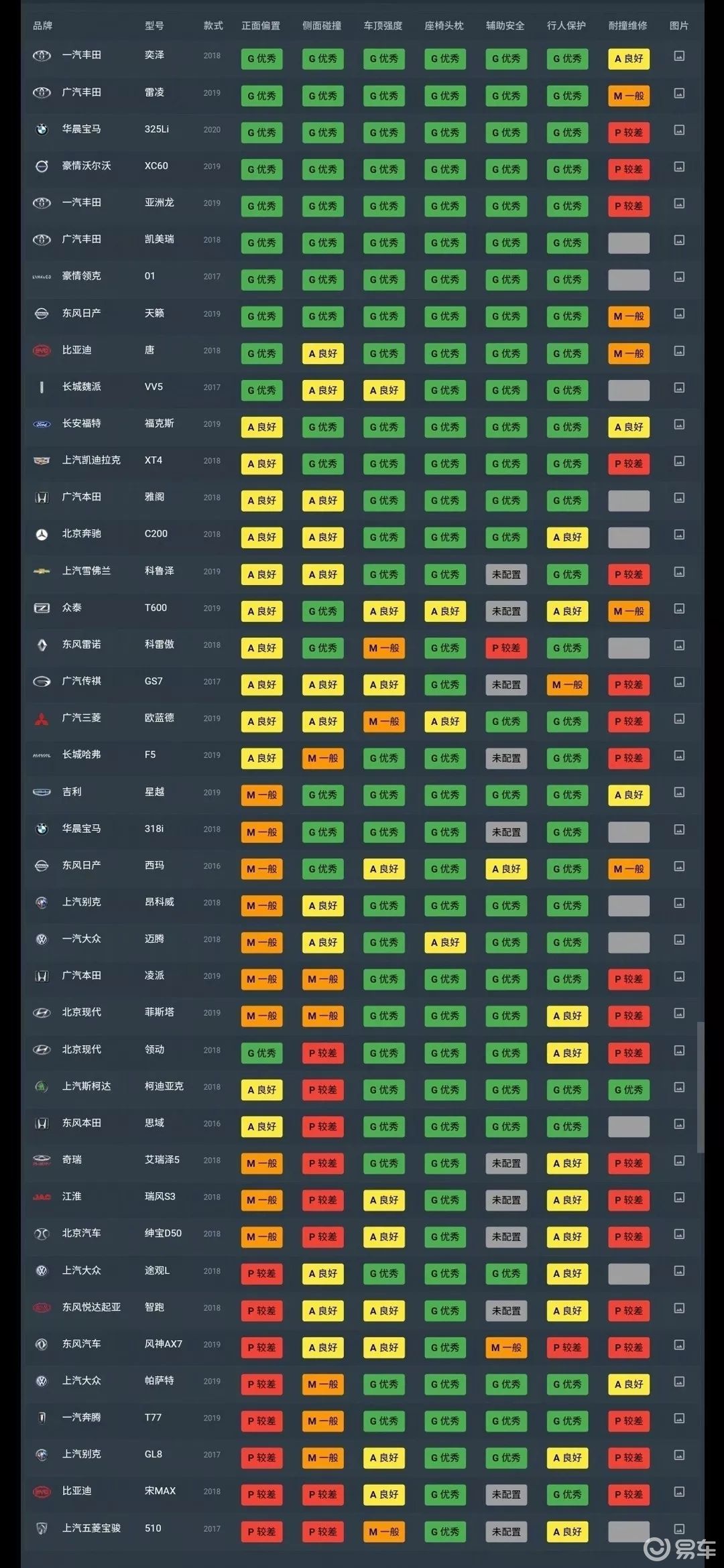Click the Ford logo next to 长安福特
The width and height of the screenshot is (724, 1568).
click(42, 424)
